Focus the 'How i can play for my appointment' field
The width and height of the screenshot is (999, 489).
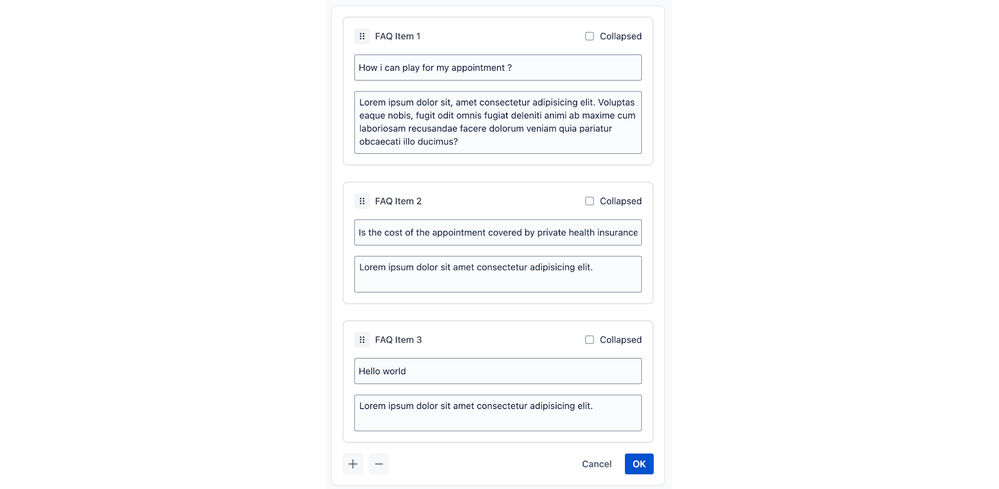(498, 67)
